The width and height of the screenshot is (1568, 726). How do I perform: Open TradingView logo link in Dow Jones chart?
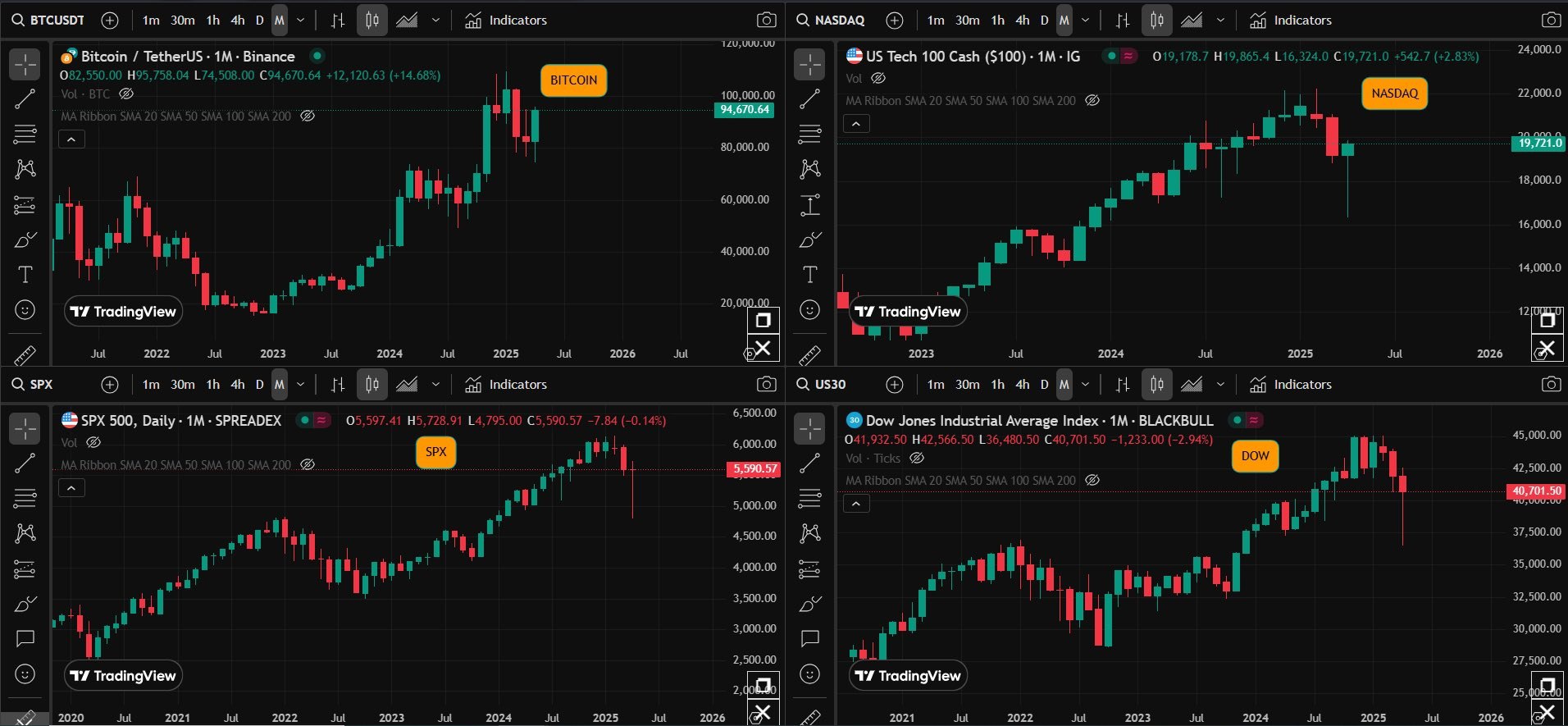point(908,676)
